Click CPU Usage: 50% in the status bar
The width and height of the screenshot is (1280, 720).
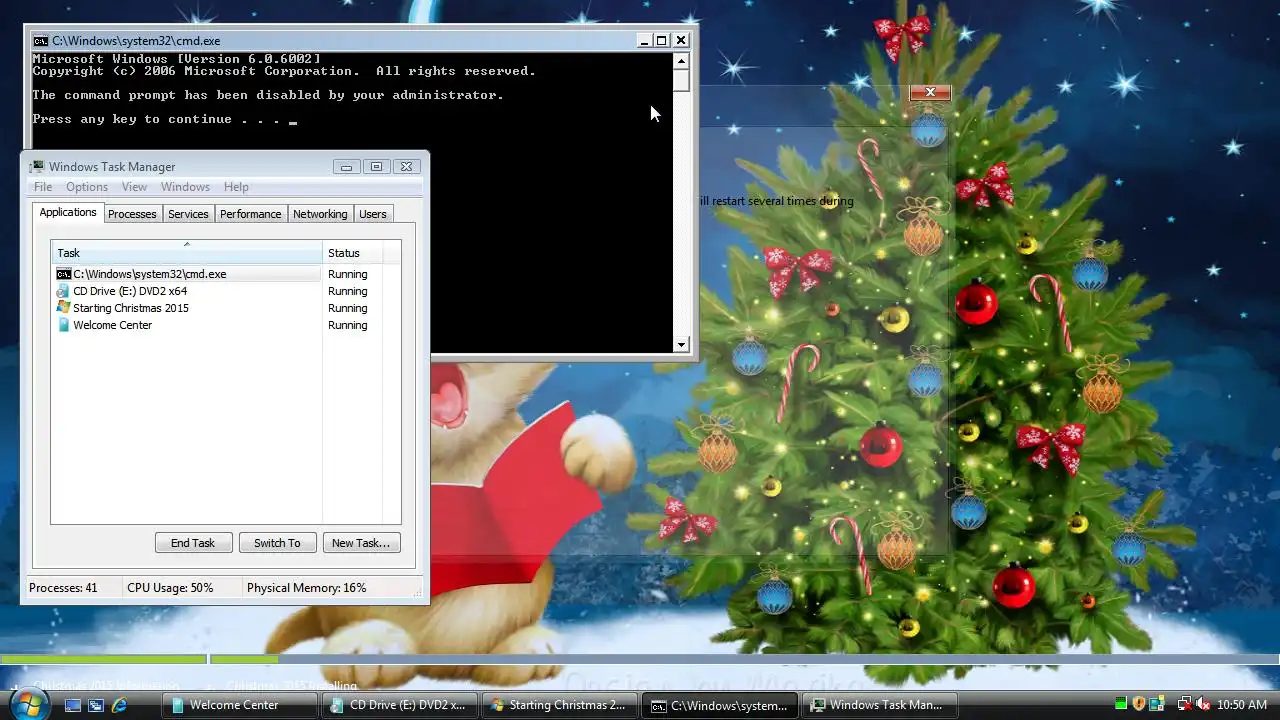click(x=170, y=588)
